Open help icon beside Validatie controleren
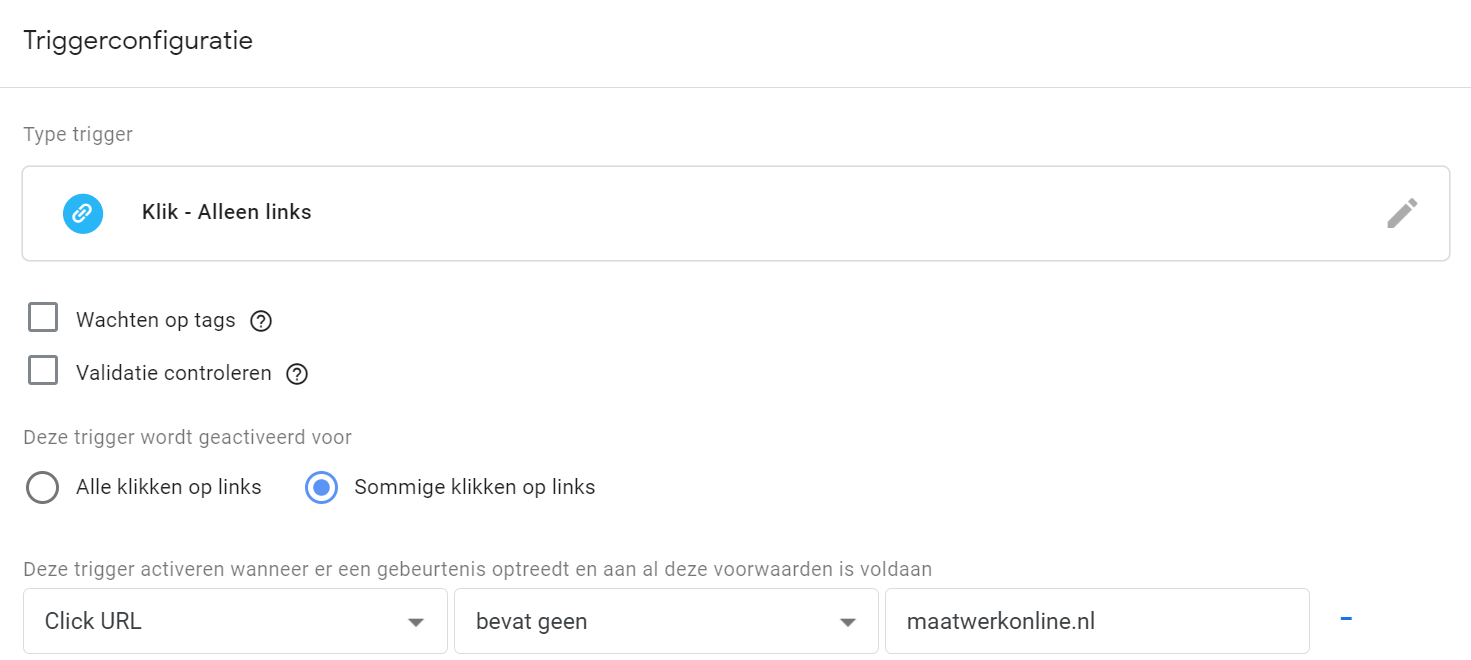The image size is (1471, 660). [297, 374]
